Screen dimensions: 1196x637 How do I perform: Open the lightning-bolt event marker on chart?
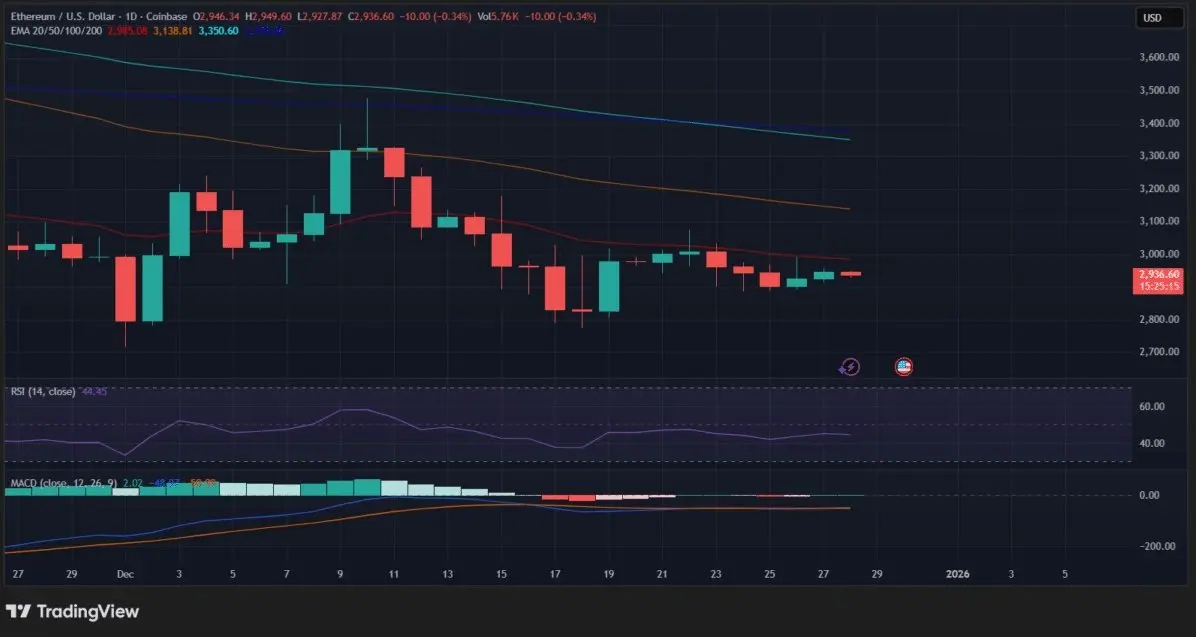849,367
